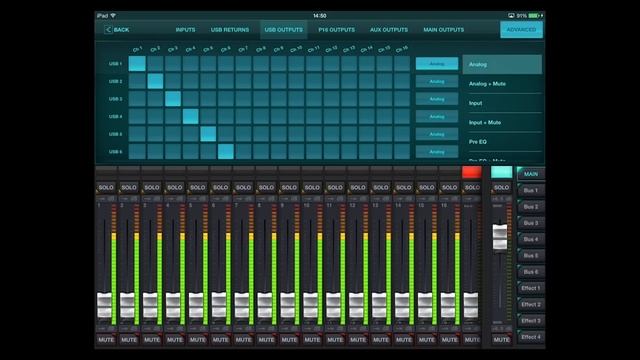Toggle USB 6 to Ch 6 routing cell

pos(226,151)
